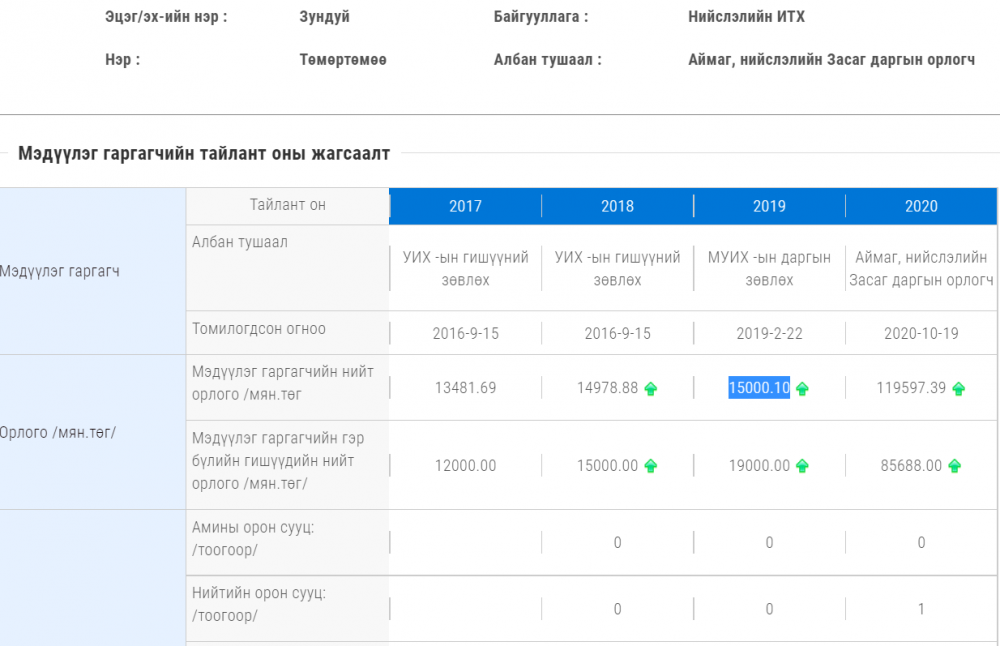Click the 'Нийслэлийн ИТХ' organization text
1000x646 pixels.
coord(746,17)
